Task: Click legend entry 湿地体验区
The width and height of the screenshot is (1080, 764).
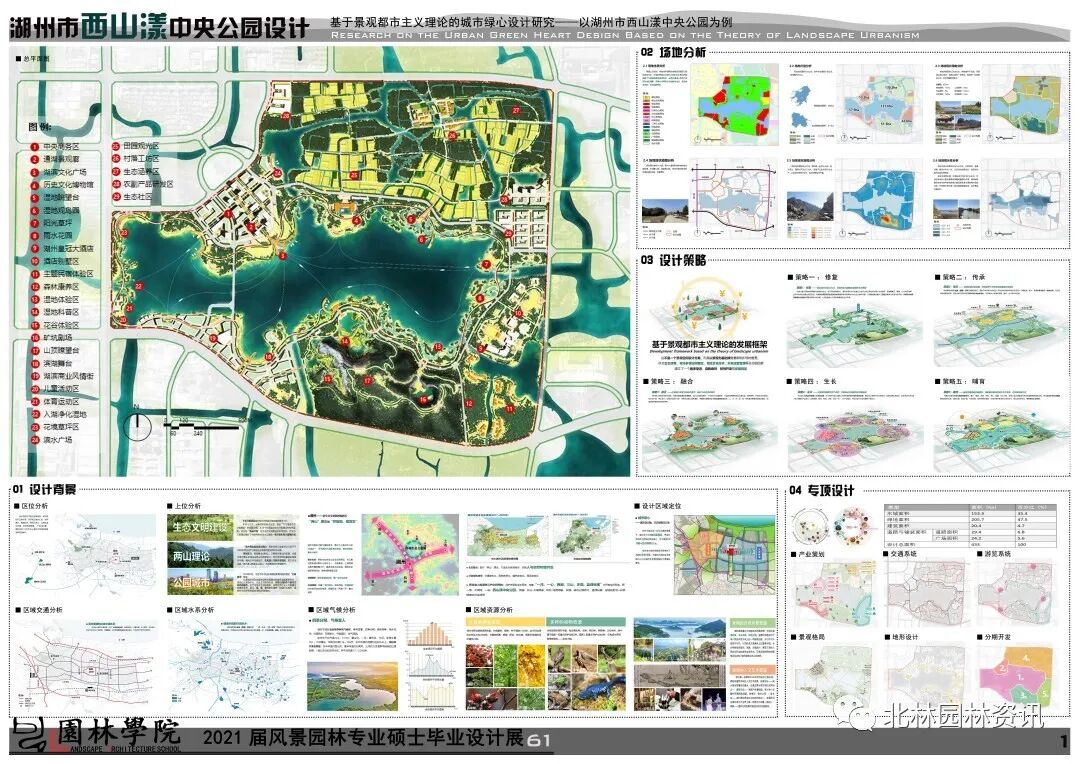Action: point(54,300)
